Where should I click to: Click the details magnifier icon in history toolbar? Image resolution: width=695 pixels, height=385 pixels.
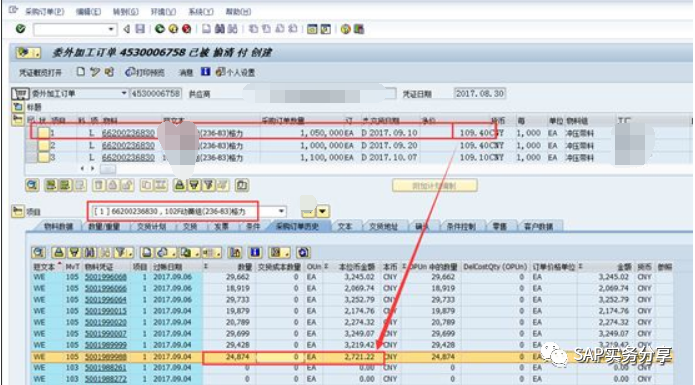[39, 253]
